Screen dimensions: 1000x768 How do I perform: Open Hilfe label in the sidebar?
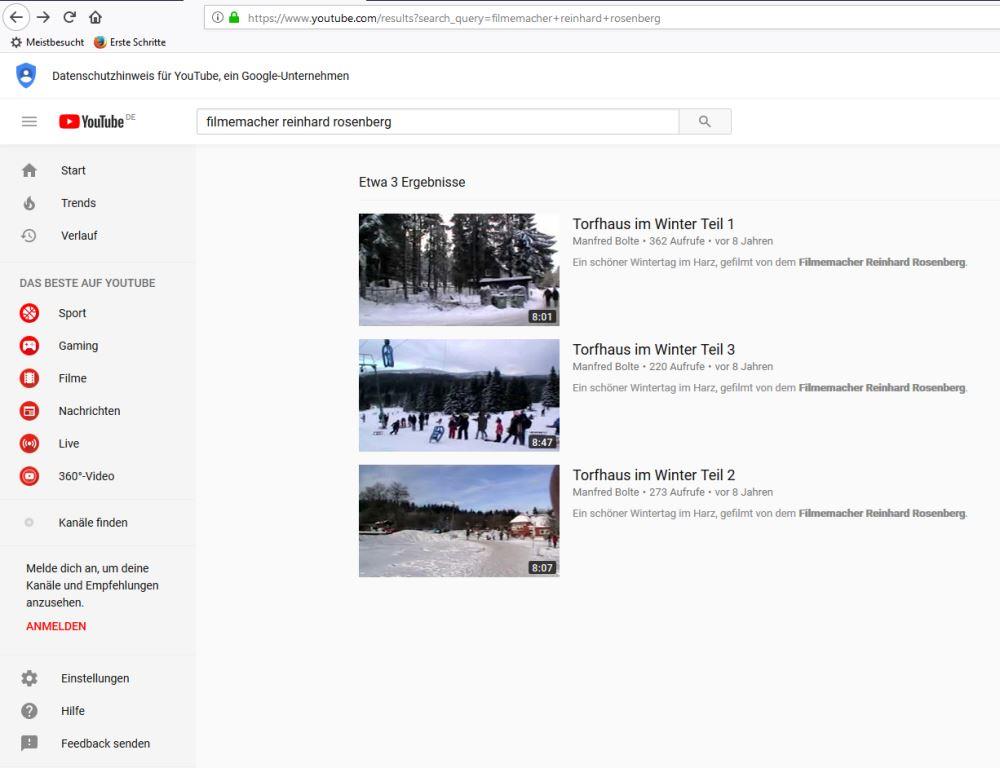click(73, 711)
